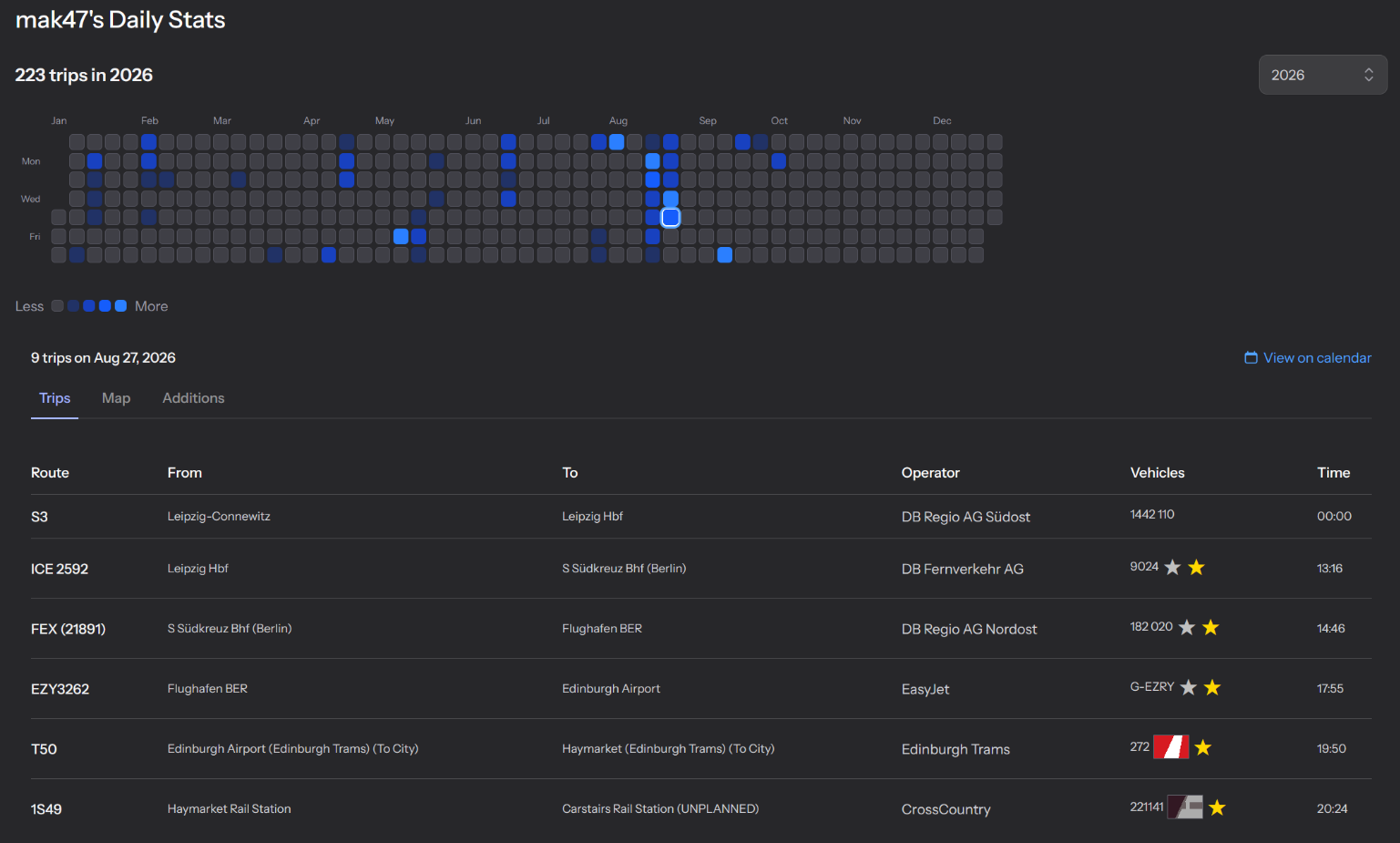Click vehicle number 1442 110
Screen dimensions: 1400x843
[x=1152, y=515]
